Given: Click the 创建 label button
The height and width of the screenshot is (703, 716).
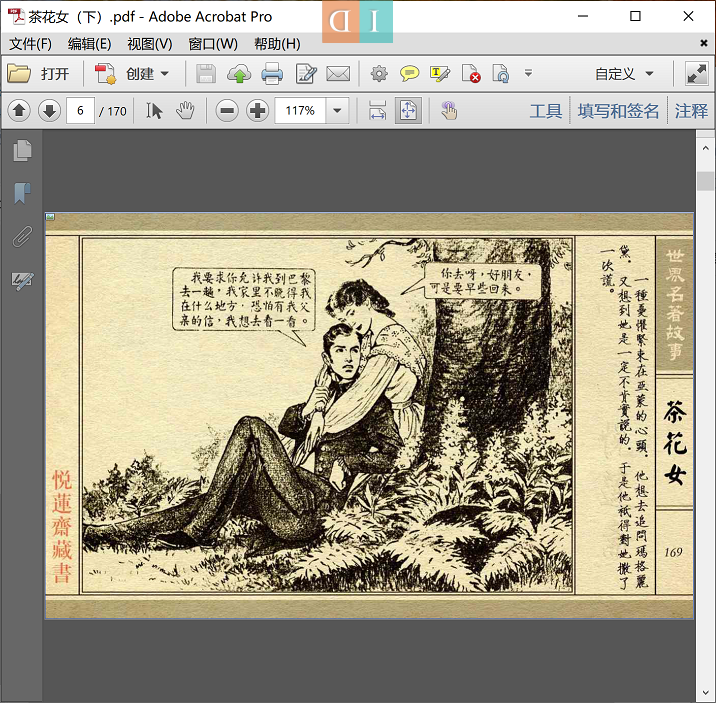Looking at the screenshot, I should (x=140, y=74).
